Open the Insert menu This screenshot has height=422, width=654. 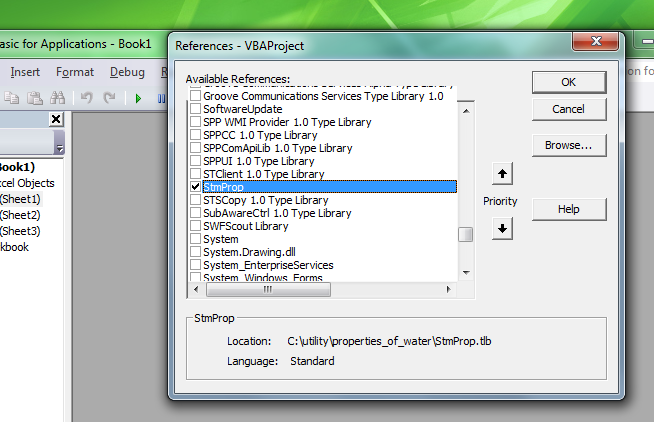click(x=25, y=72)
